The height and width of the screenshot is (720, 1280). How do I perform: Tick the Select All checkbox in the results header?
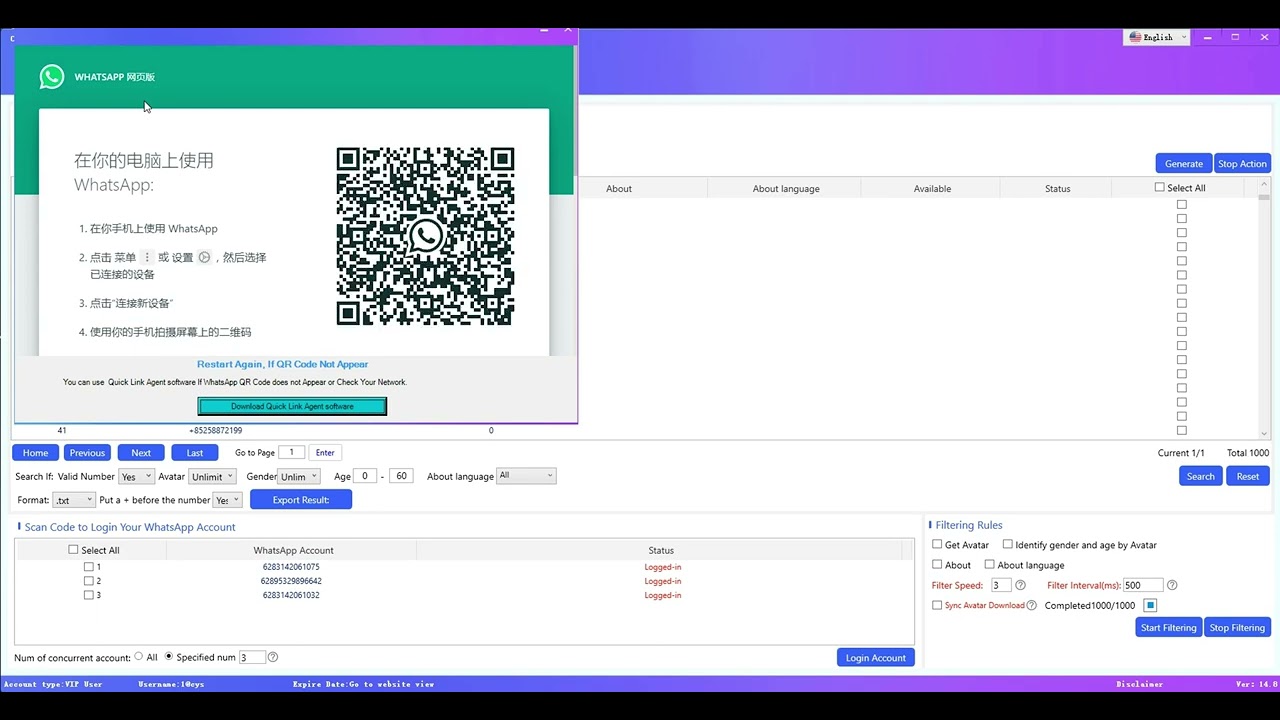click(x=1160, y=187)
